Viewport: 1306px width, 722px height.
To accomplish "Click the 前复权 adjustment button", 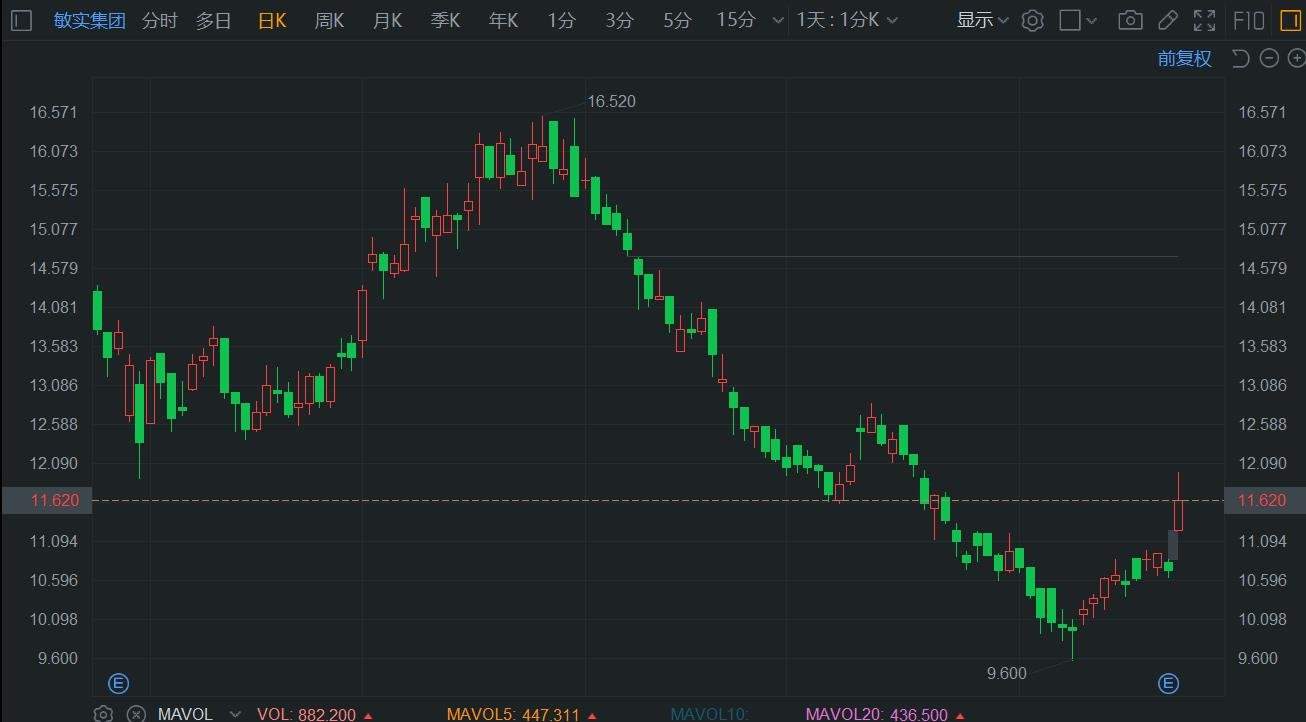I will click(x=1184, y=58).
